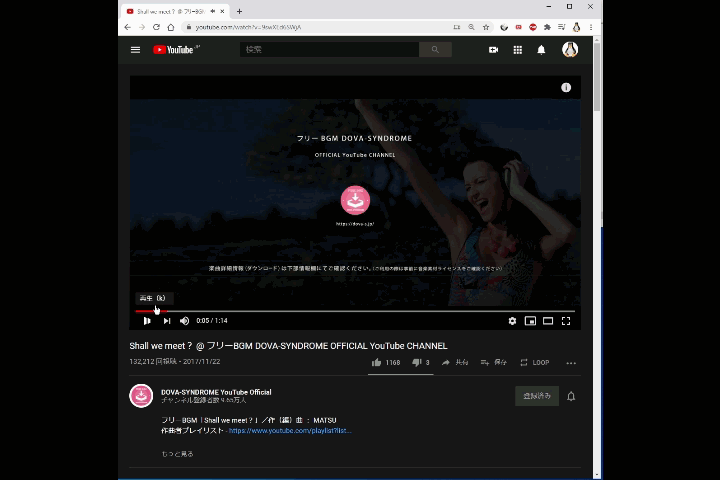Open the YouTube hamburger guide menu

tap(135, 50)
